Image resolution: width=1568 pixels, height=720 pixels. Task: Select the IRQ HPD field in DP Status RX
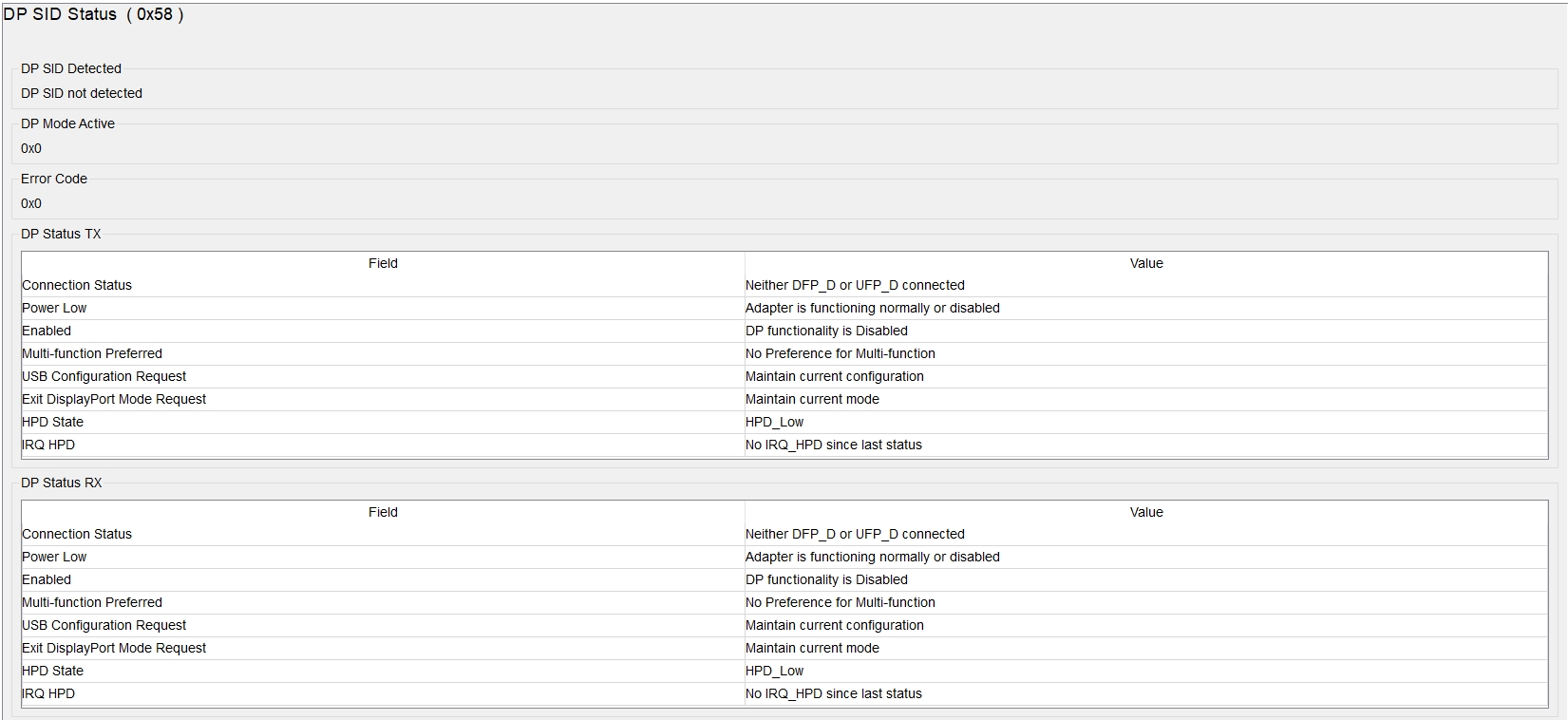click(48, 693)
